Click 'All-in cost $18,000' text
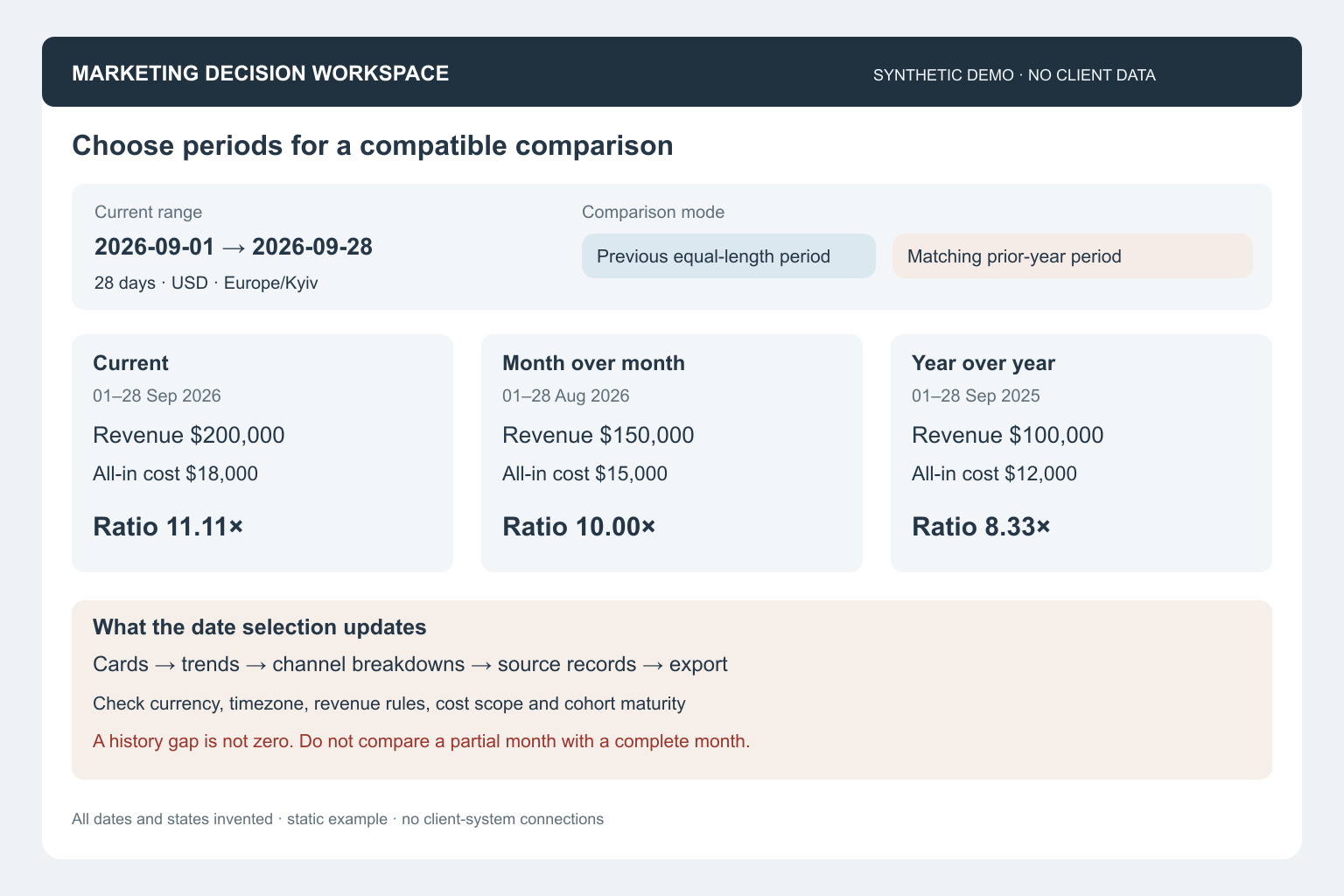1344x896 pixels. click(x=175, y=474)
